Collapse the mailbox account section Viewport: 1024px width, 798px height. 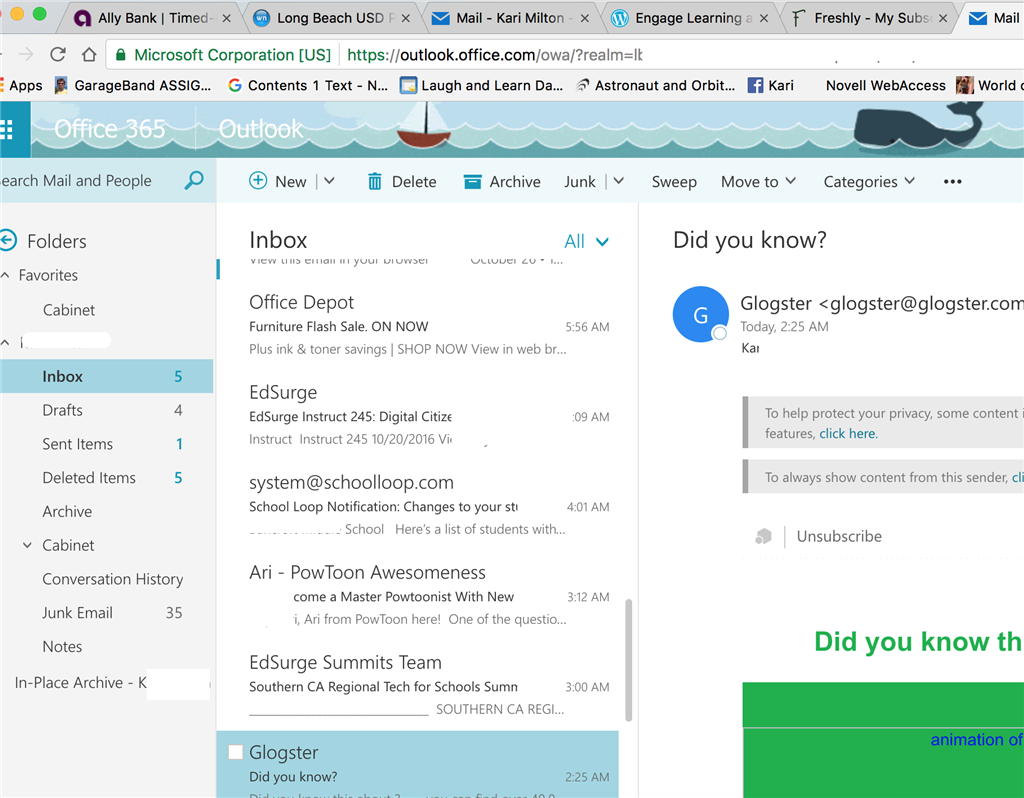(x=5, y=342)
